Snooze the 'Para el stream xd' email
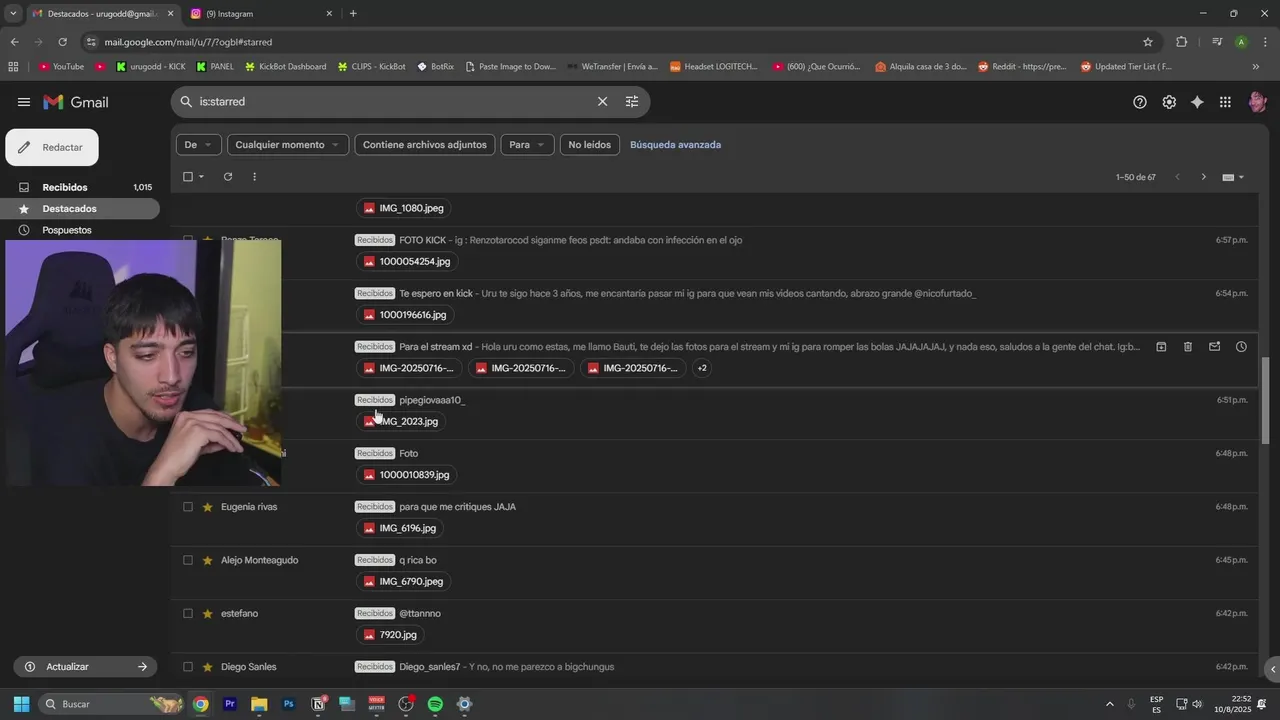This screenshot has height=720, width=1280. [1241, 347]
